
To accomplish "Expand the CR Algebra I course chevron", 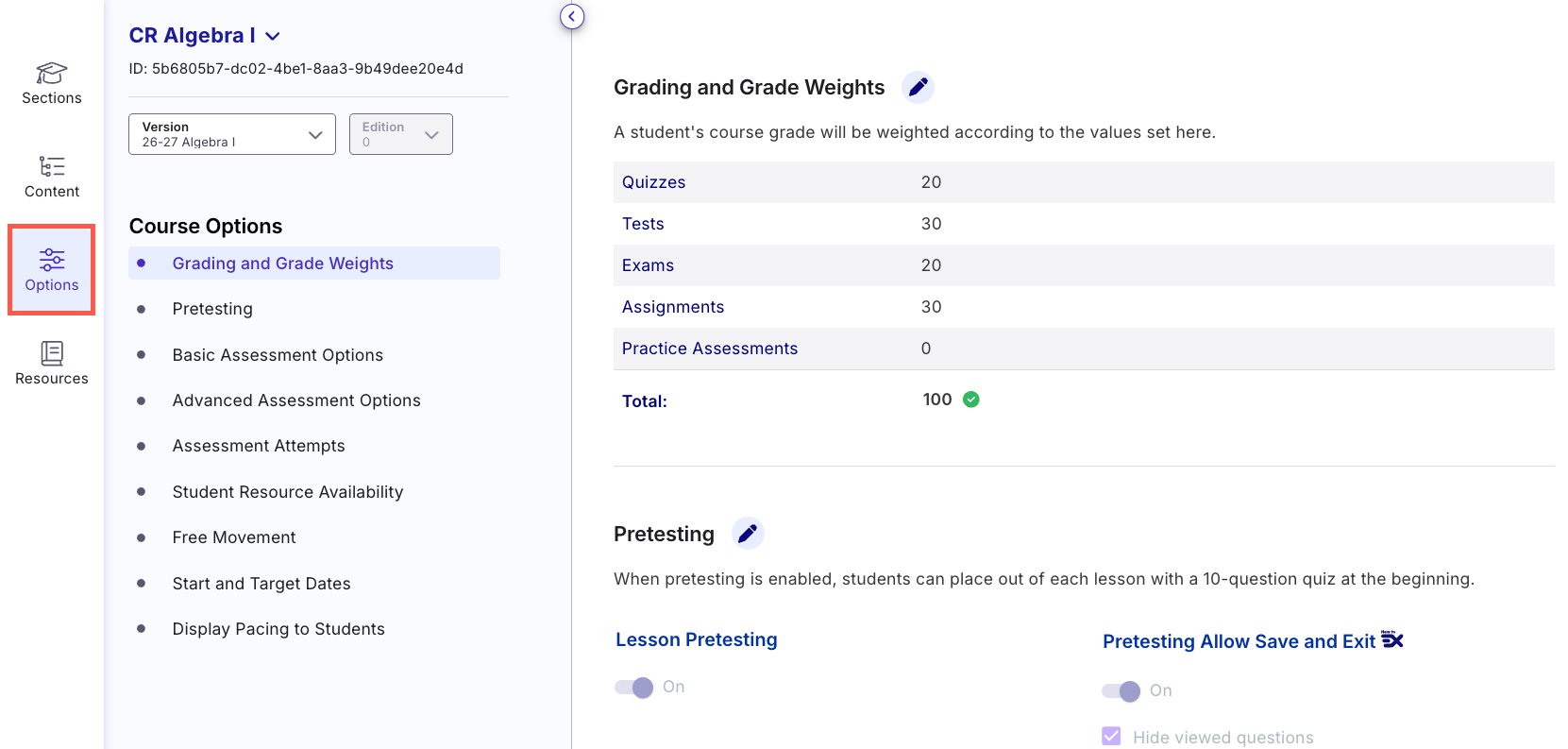I will pyautogui.click(x=273, y=36).
